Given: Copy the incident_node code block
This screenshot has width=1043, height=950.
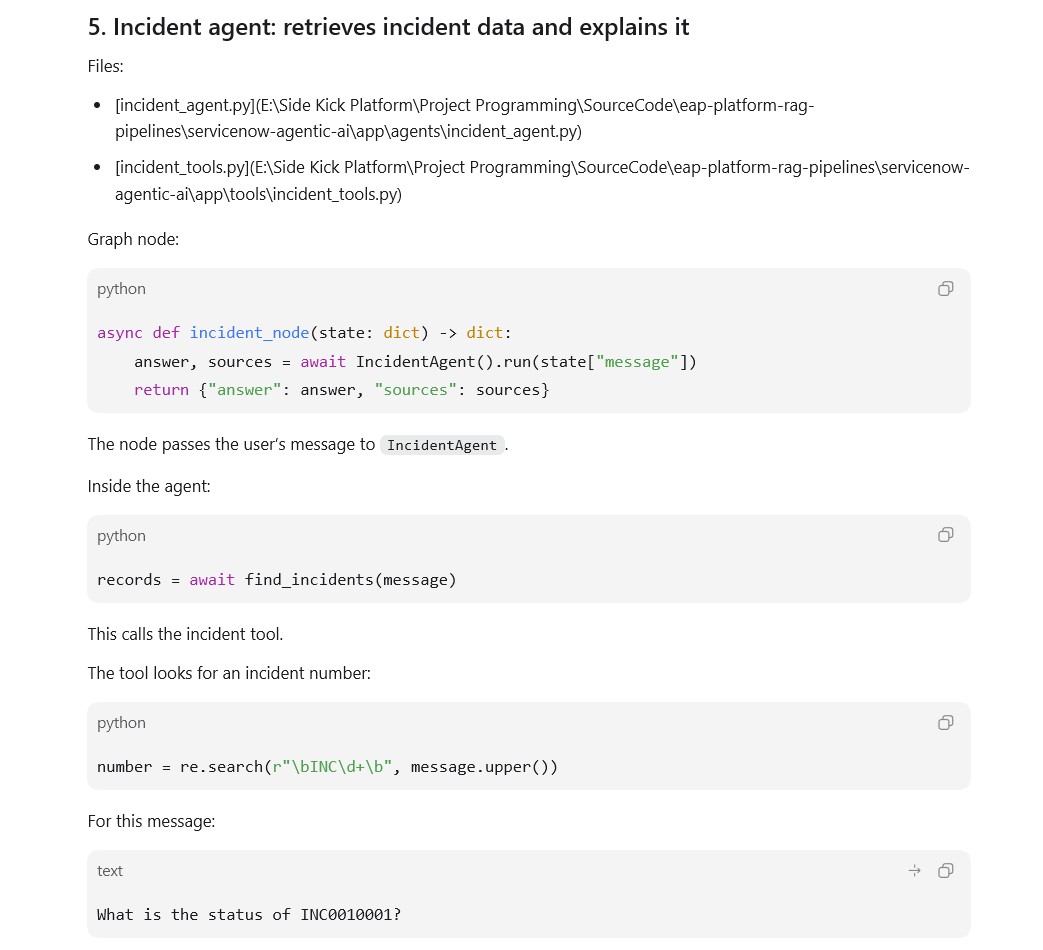Looking at the screenshot, I should point(945,289).
